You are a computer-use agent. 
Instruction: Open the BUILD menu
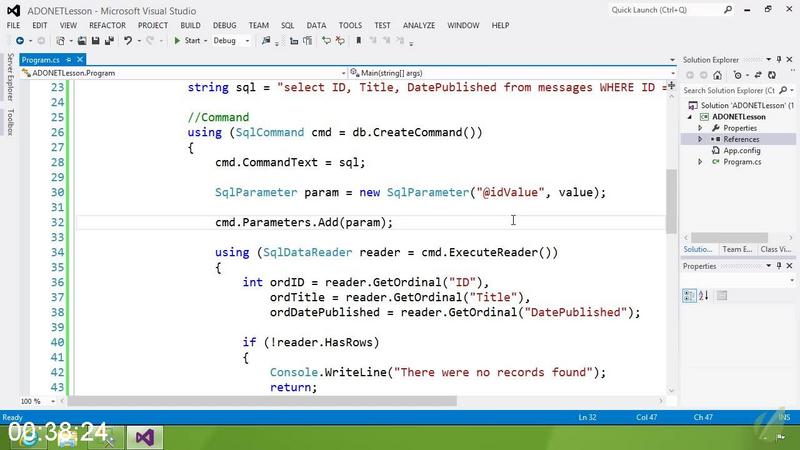(x=190, y=25)
